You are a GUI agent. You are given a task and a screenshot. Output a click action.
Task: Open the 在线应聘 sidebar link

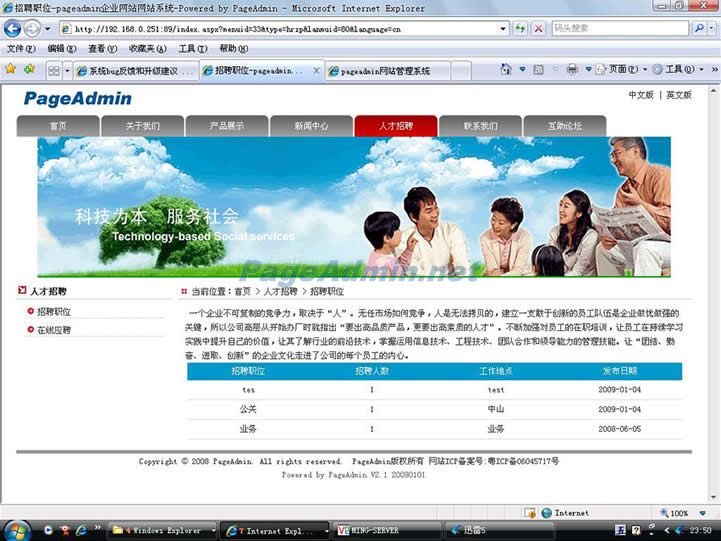[54, 330]
